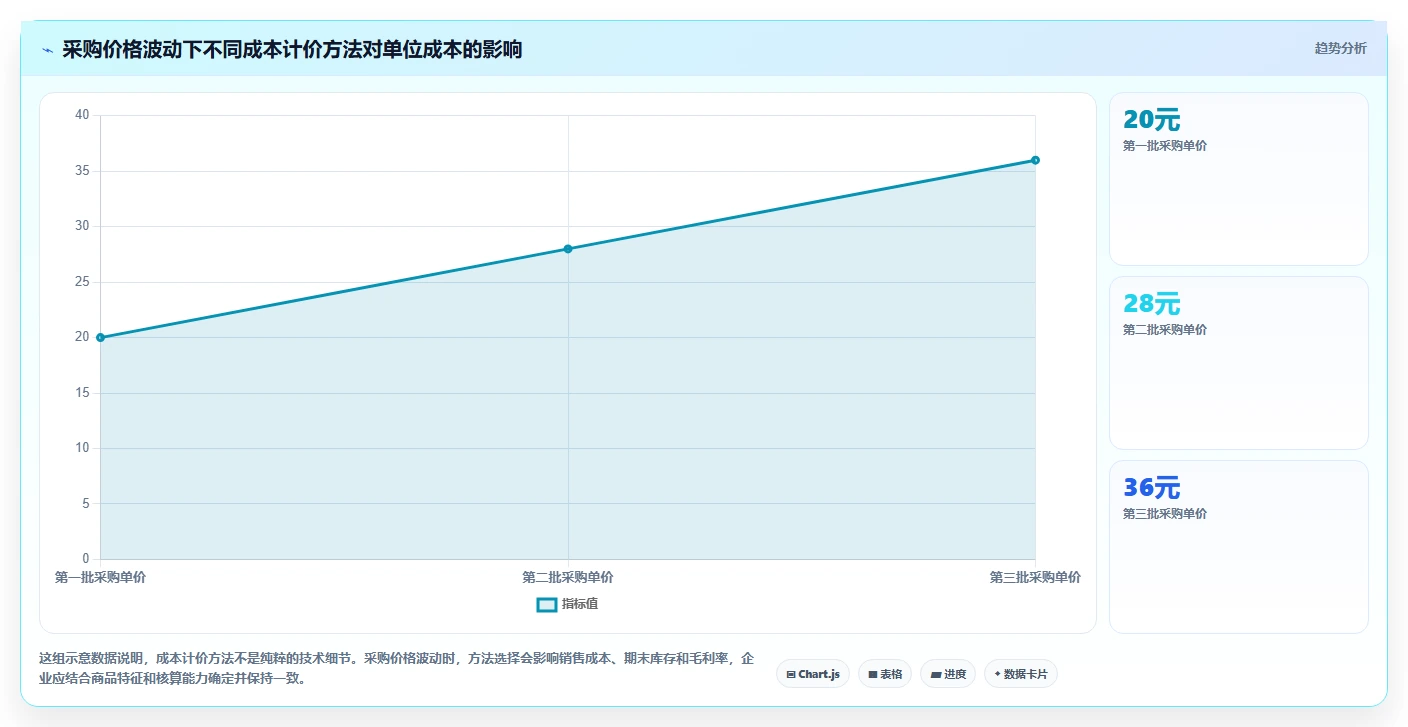Select the 表格 tag chip

tap(885, 674)
